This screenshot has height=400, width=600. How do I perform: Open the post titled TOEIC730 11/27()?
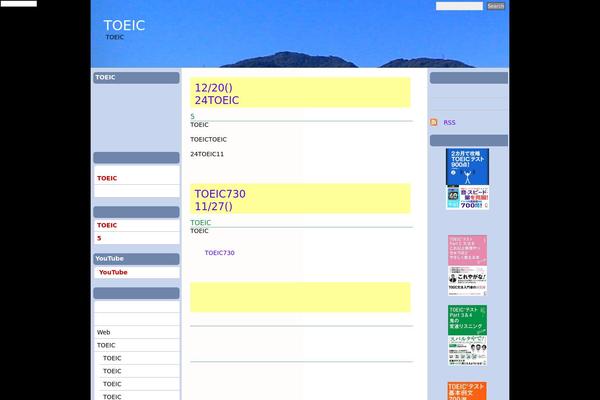(x=220, y=200)
